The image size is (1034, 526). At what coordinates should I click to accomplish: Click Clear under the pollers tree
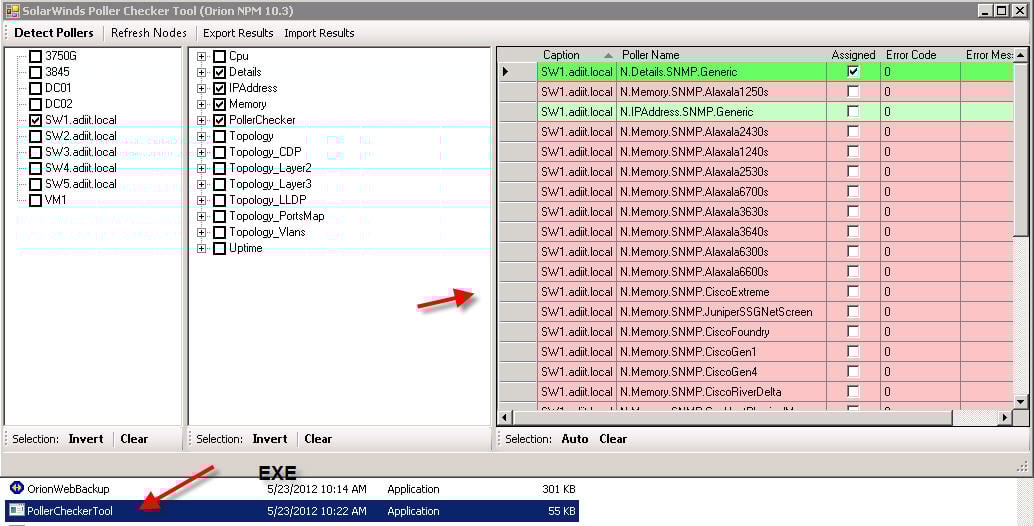(318, 439)
